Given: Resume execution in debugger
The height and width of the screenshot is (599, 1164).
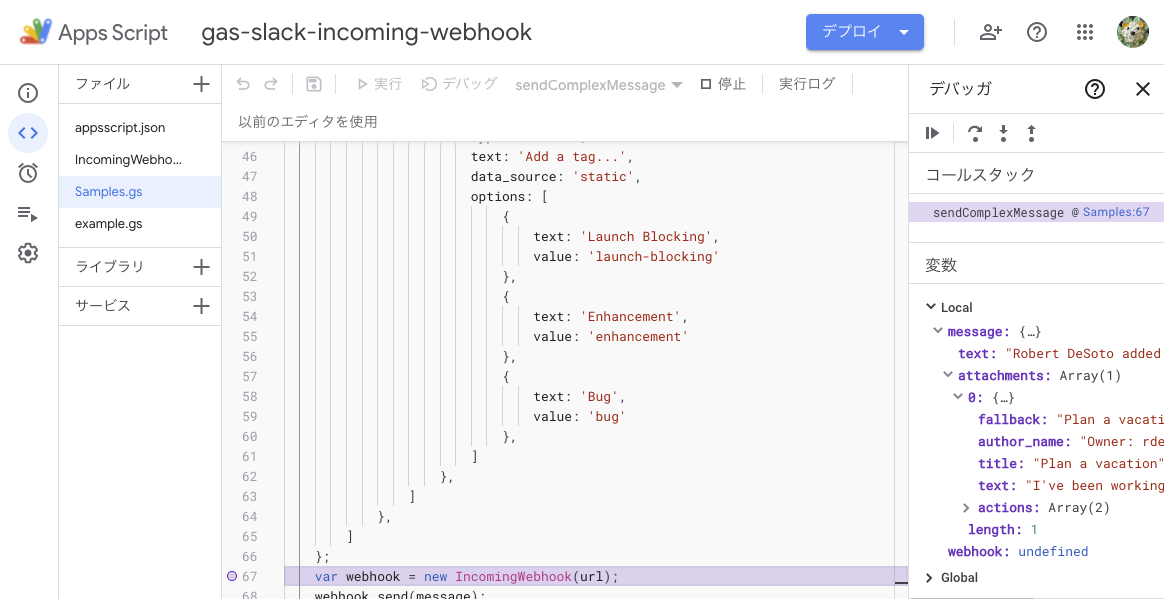Looking at the screenshot, I should pos(932,134).
